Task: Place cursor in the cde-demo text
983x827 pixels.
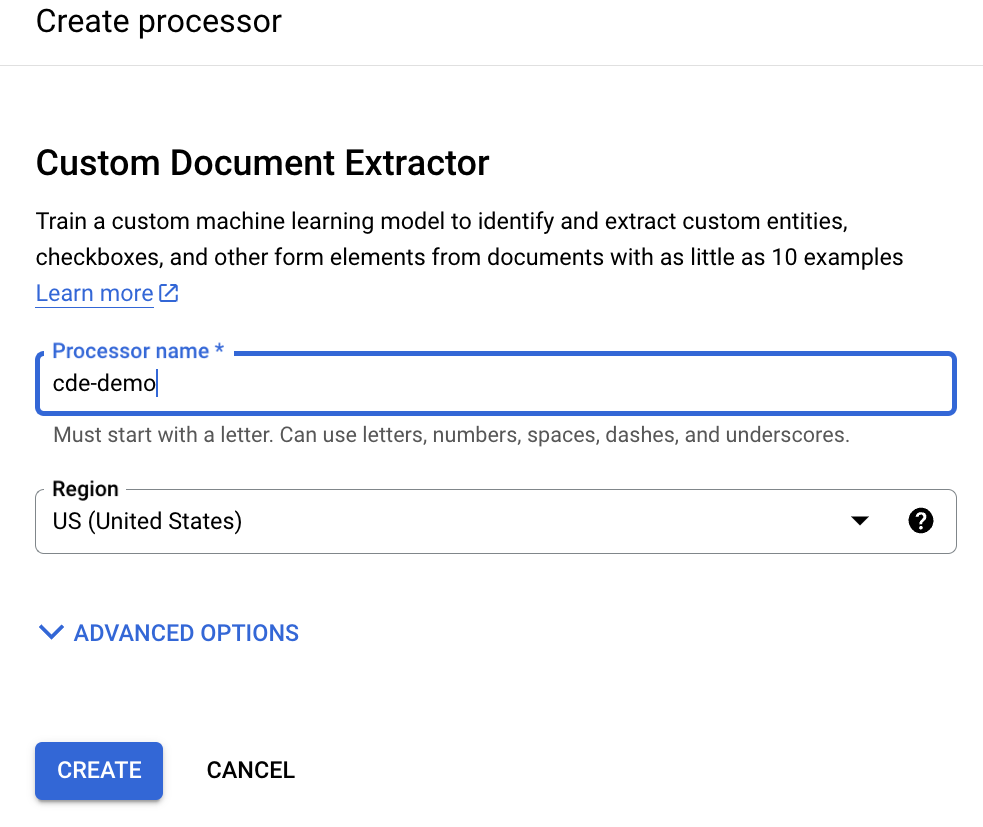Action: point(104,384)
